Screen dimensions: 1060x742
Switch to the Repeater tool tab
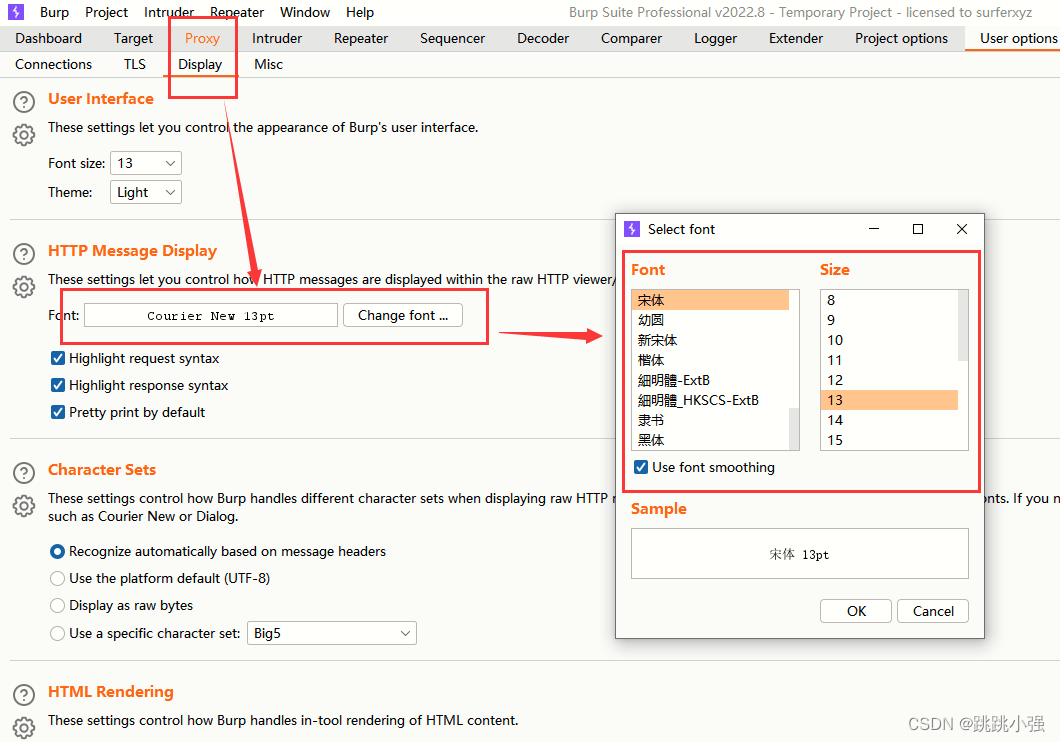(x=361, y=39)
